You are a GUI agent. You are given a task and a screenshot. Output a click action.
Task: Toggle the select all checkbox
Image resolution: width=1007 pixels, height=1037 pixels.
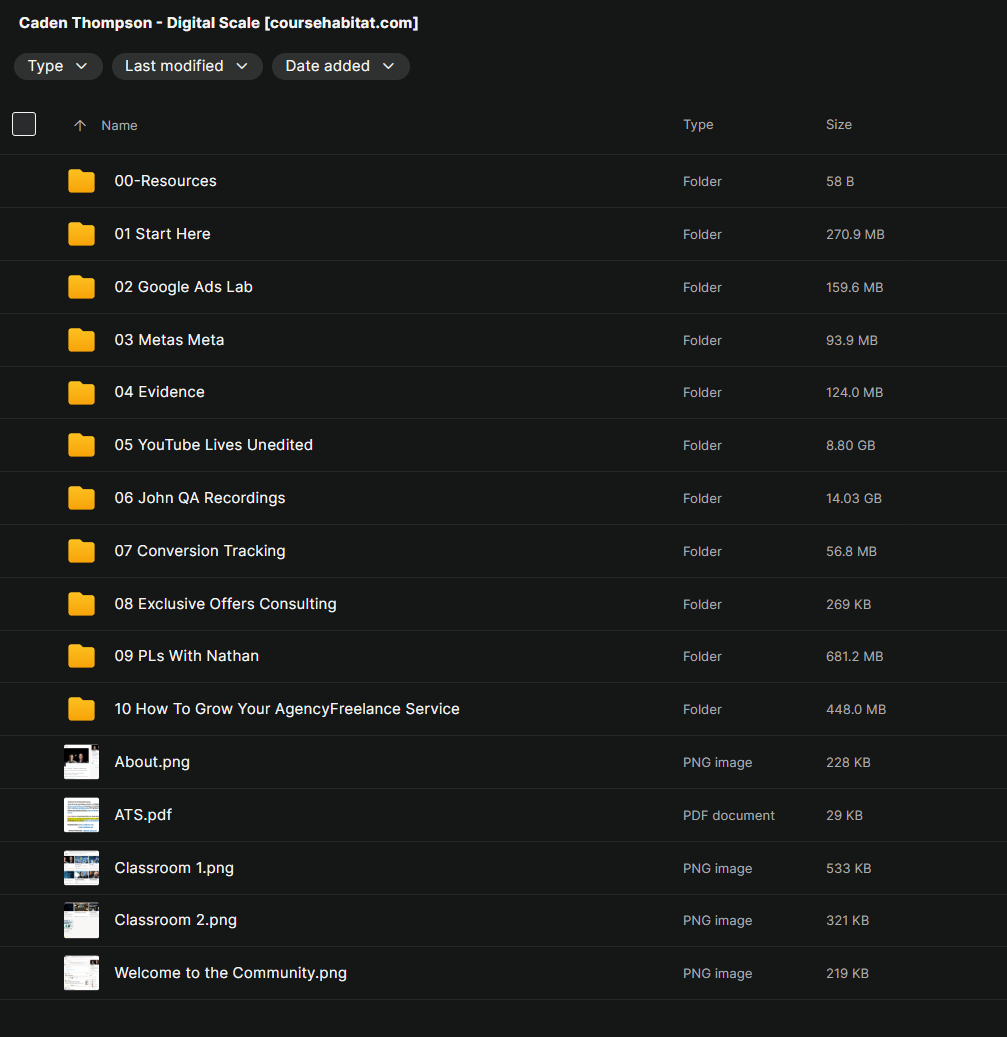pos(24,124)
